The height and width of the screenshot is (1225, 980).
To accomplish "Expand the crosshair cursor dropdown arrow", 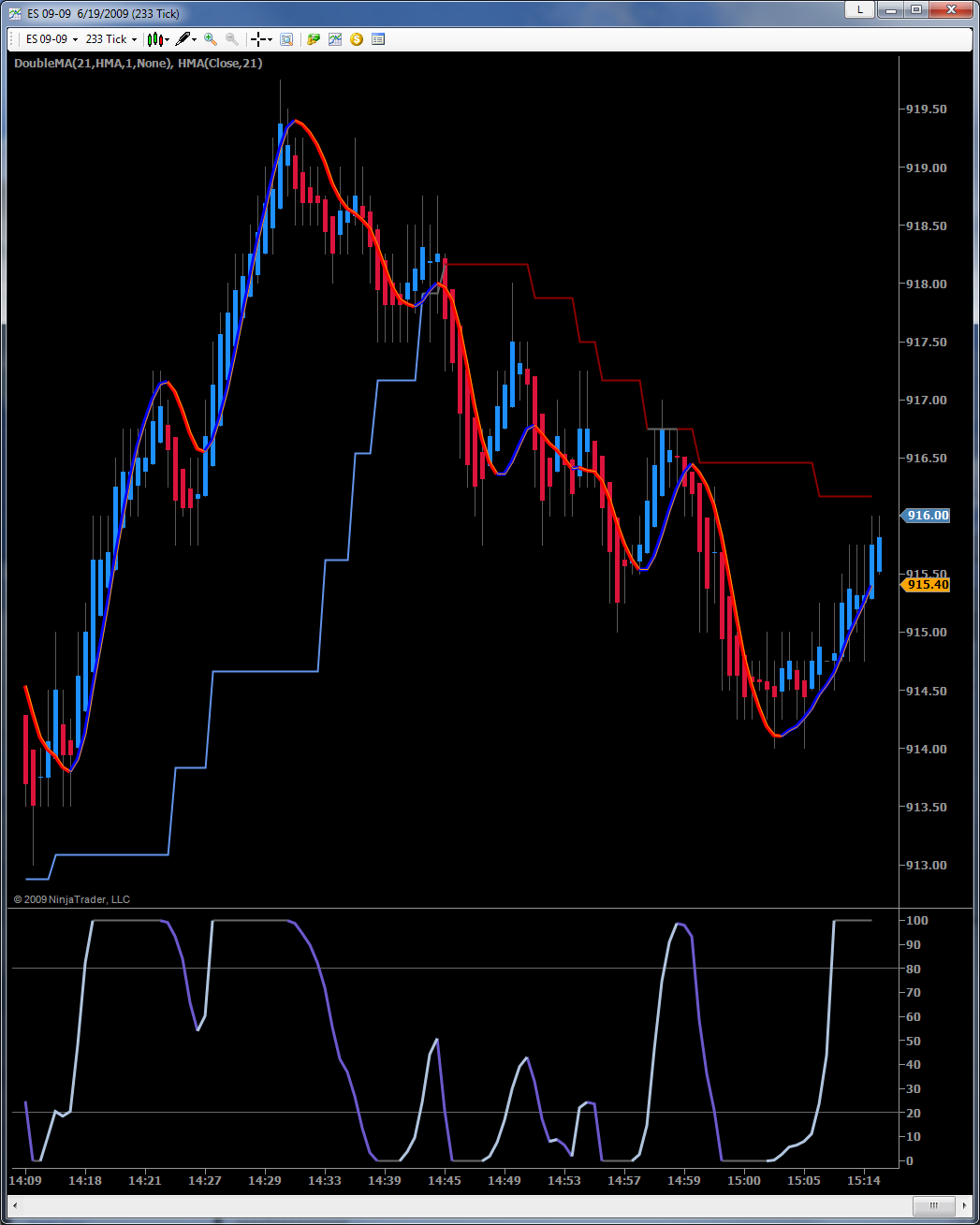I will click(270, 39).
